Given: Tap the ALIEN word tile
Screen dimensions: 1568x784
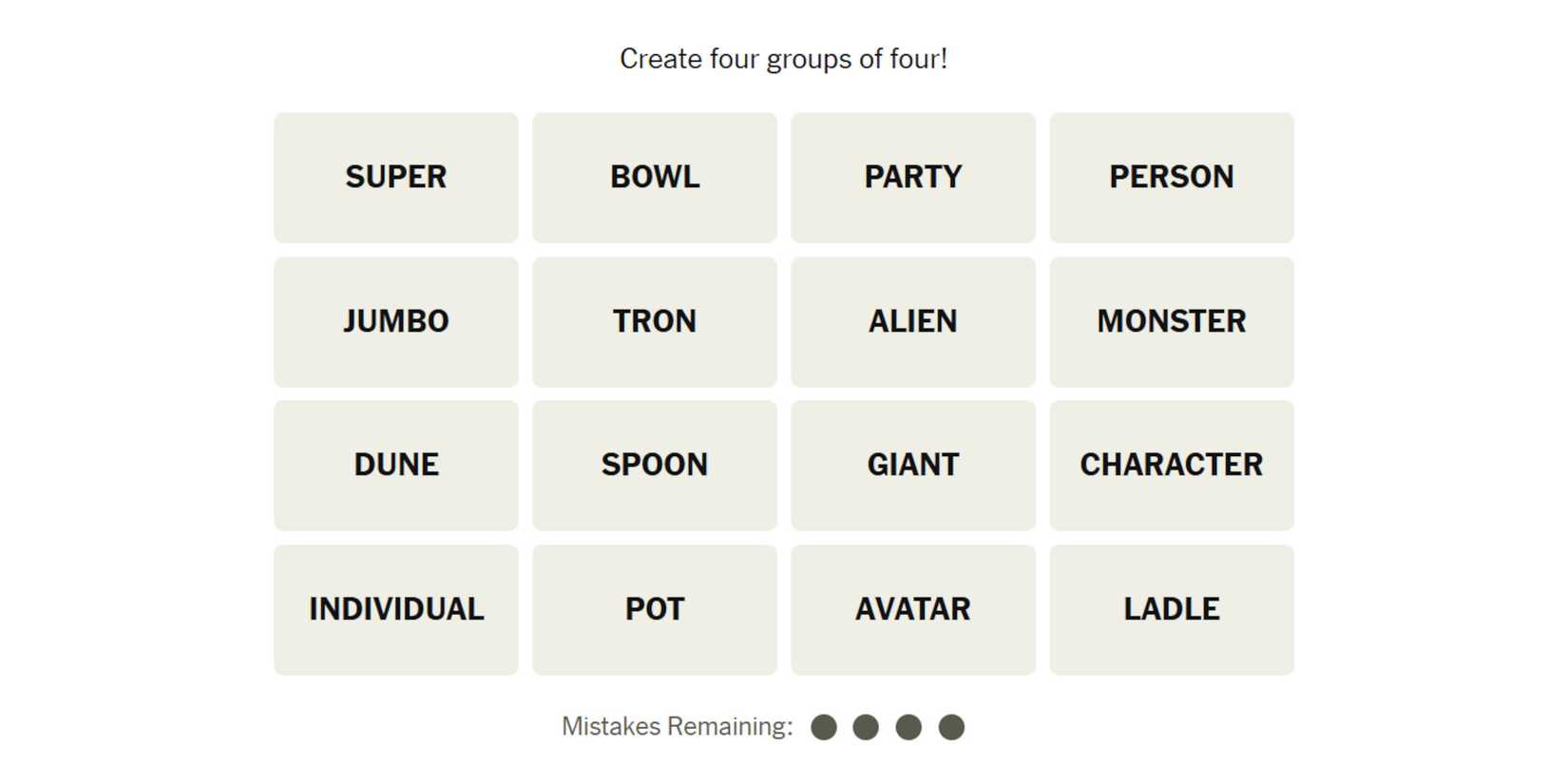Looking at the screenshot, I should 912,321.
